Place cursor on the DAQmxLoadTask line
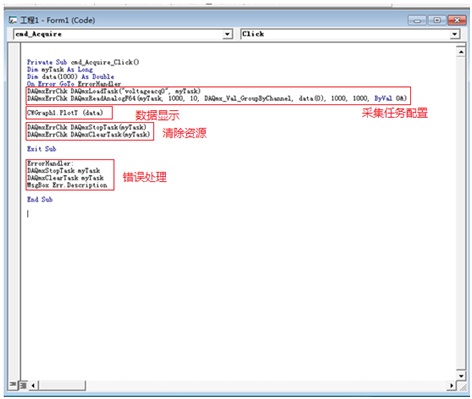 pyautogui.click(x=114, y=91)
